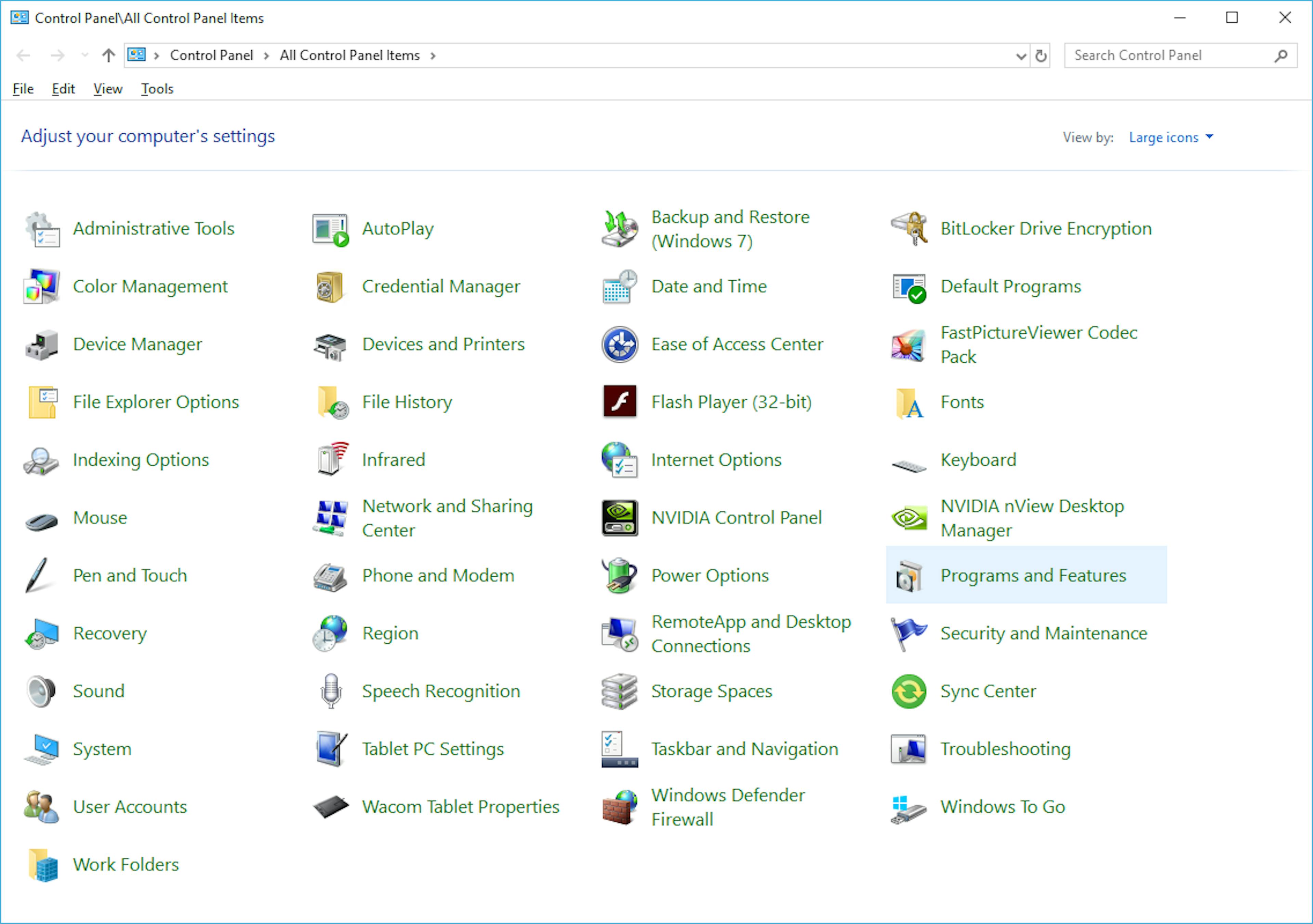Open Color Management
This screenshot has height=924, width=1313.
pos(150,286)
